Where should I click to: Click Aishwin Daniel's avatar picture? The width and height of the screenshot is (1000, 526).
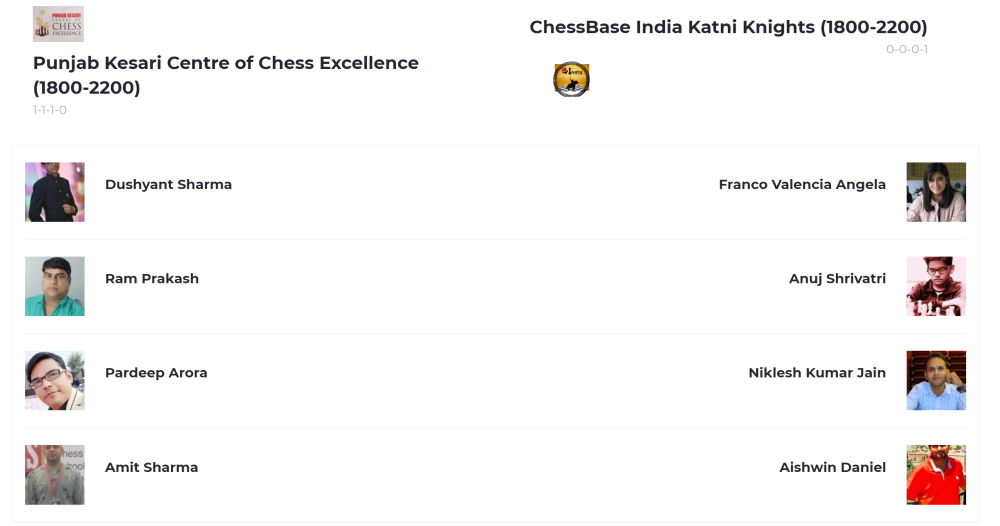pos(936,475)
